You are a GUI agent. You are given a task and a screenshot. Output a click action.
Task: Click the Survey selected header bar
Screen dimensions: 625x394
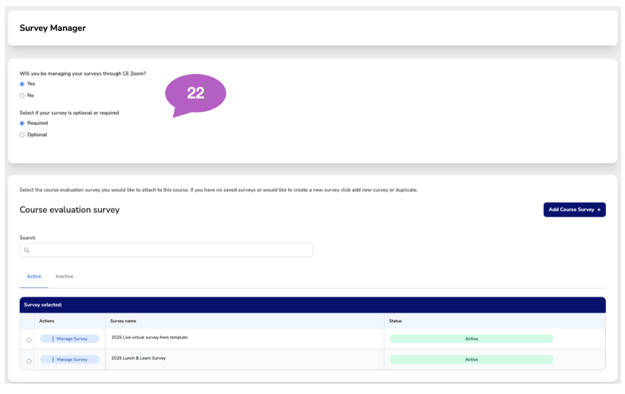312,305
